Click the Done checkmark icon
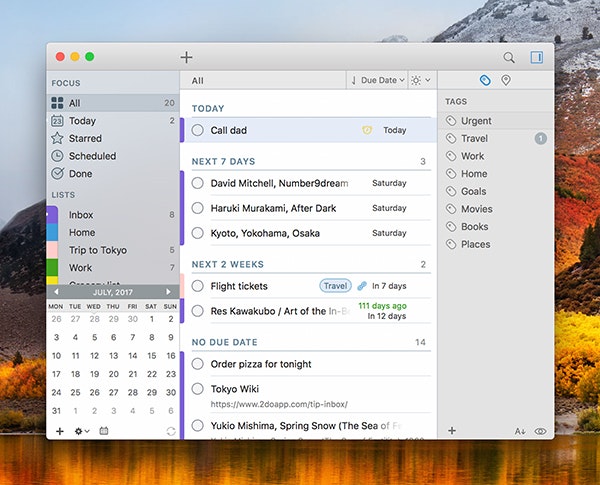 click(x=57, y=173)
